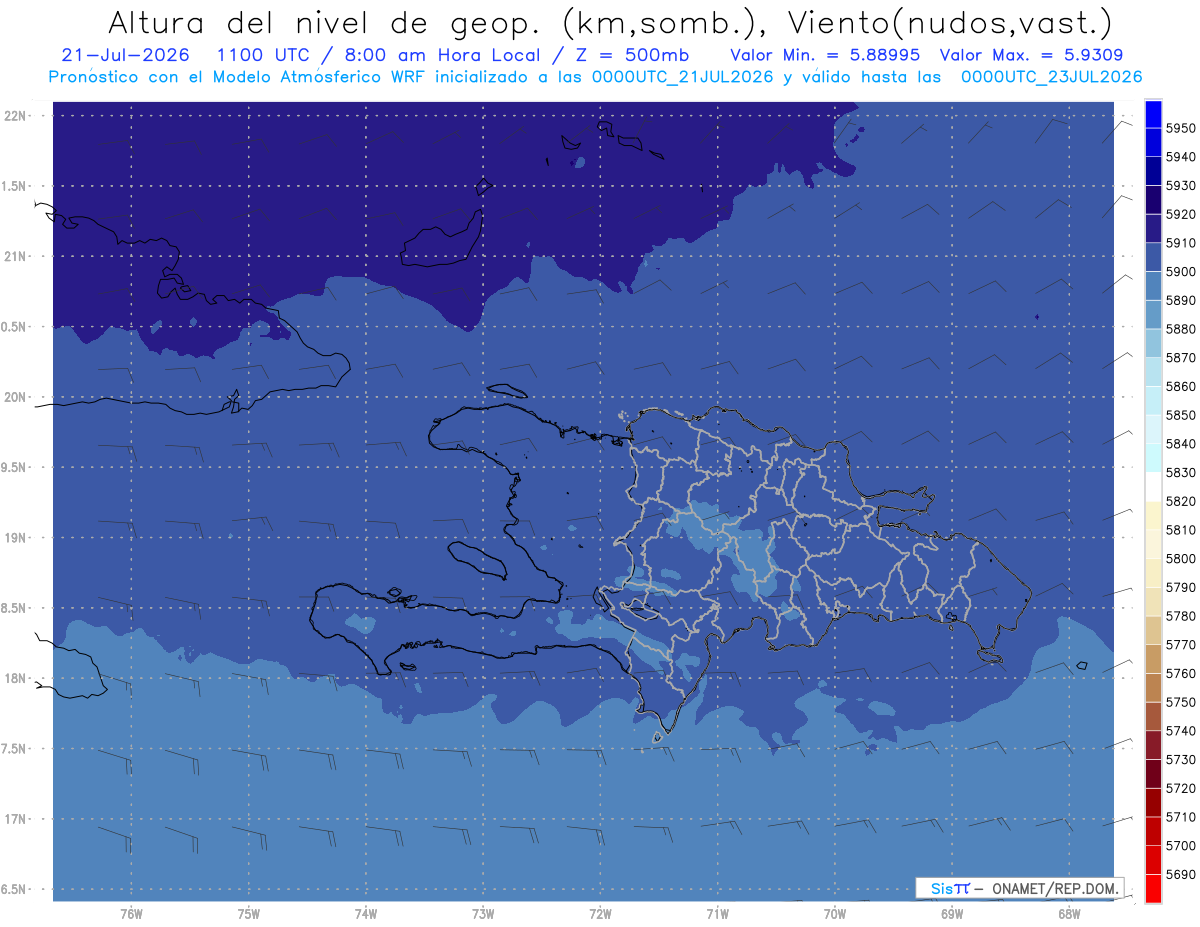This screenshot has height=927, width=1200.
Task: Pick the colorbar swatch between 5890 and 5900
Action: 1152,286
